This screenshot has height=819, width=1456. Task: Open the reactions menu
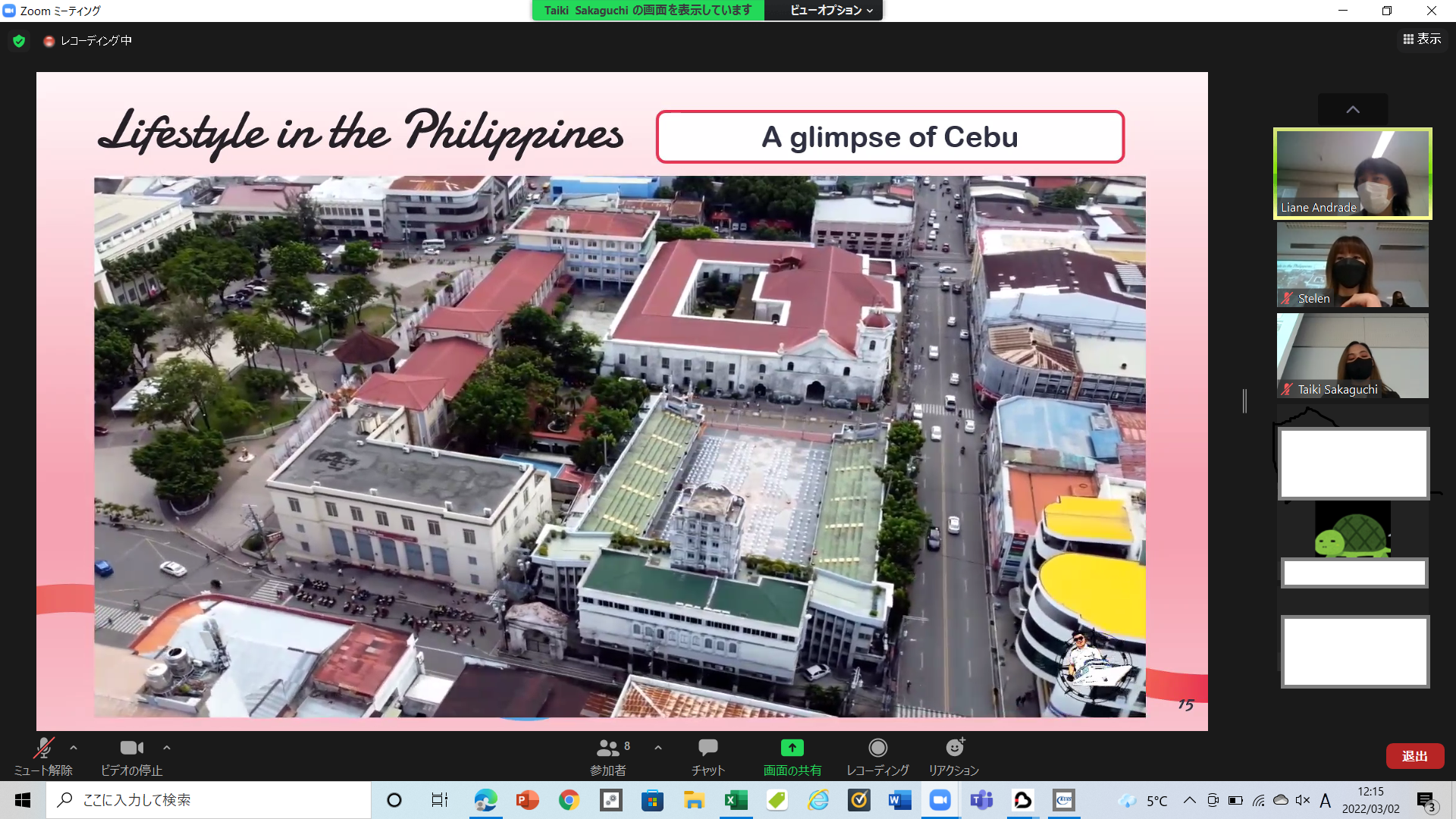(x=954, y=757)
